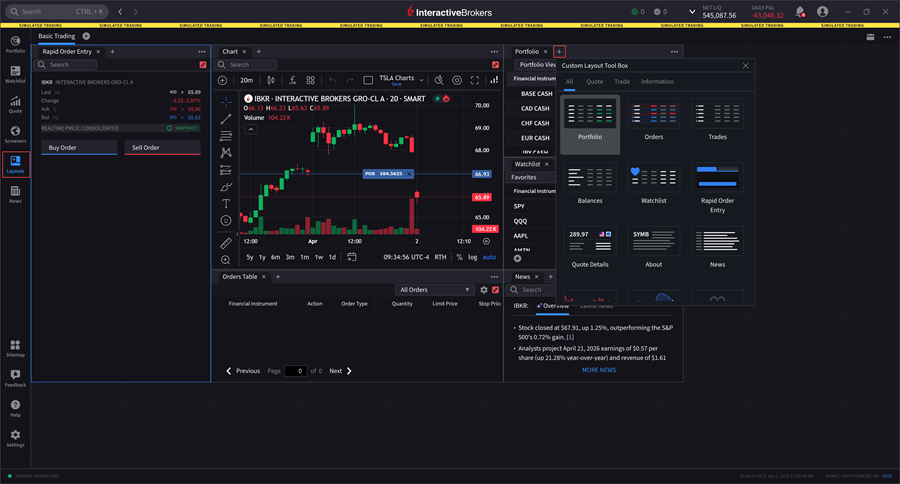The height and width of the screenshot is (484, 900).
Task: Add the Quote Details widget thumbnail
Action: [x=590, y=247]
